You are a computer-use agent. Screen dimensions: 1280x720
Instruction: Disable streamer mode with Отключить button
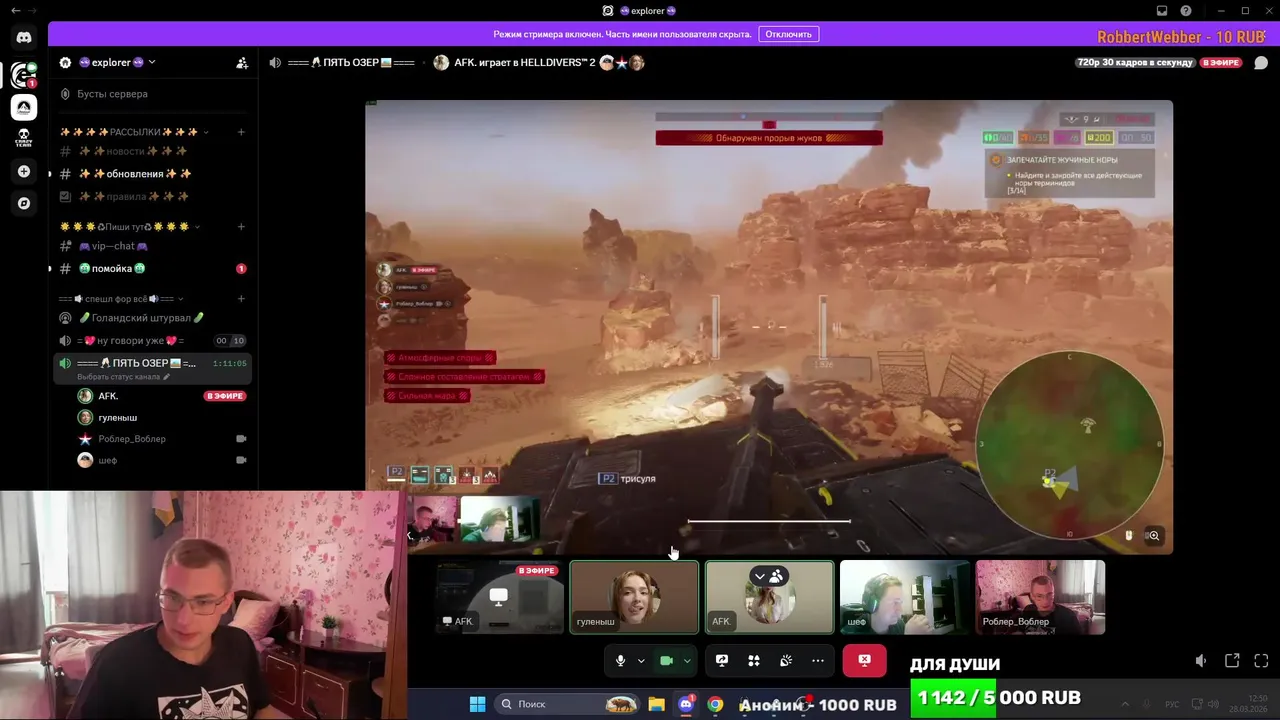789,34
